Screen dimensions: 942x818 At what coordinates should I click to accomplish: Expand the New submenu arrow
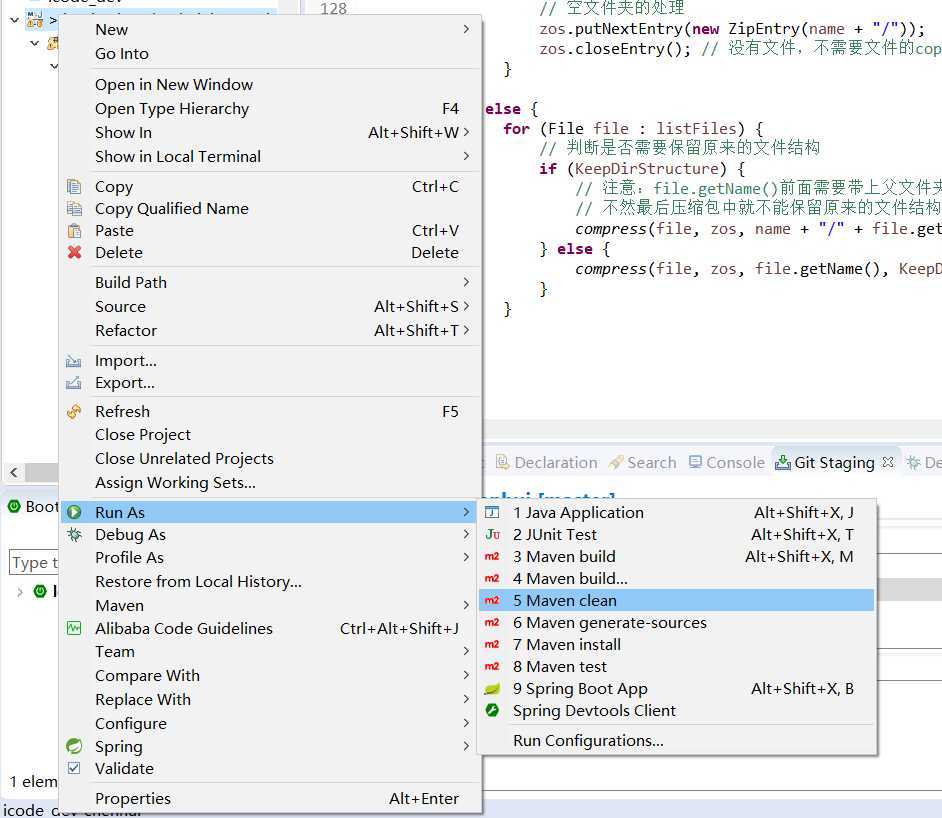point(466,29)
